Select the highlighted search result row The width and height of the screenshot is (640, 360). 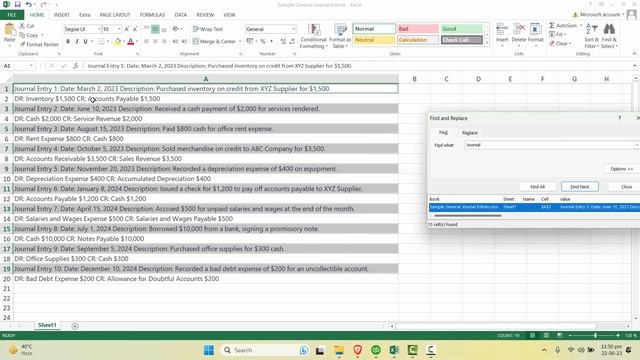coord(534,207)
